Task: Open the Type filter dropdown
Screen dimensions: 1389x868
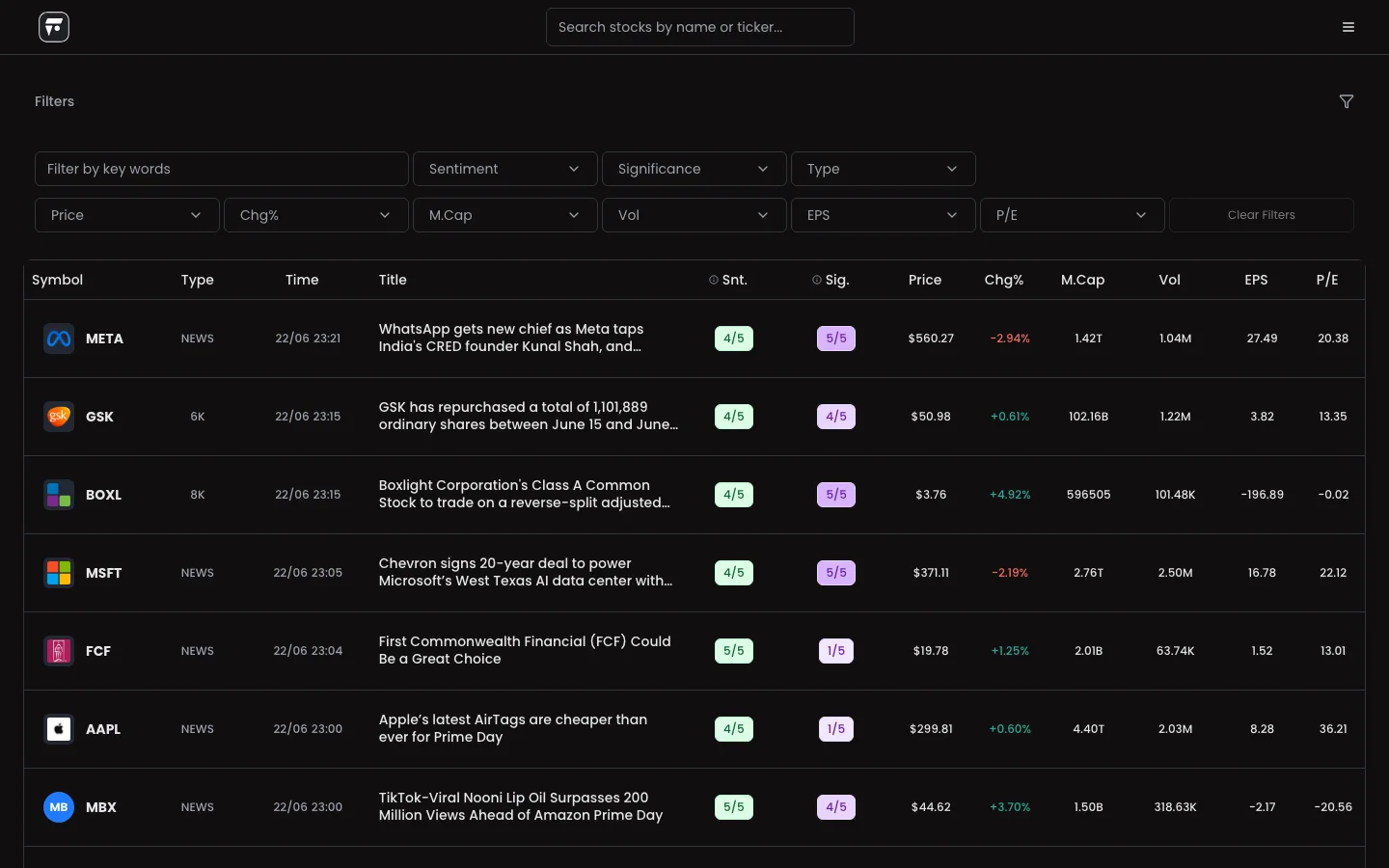Action: pos(884,169)
